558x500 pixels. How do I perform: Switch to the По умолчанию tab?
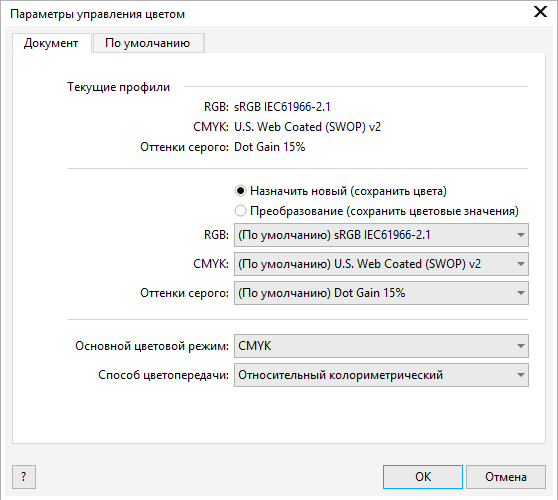coord(148,43)
